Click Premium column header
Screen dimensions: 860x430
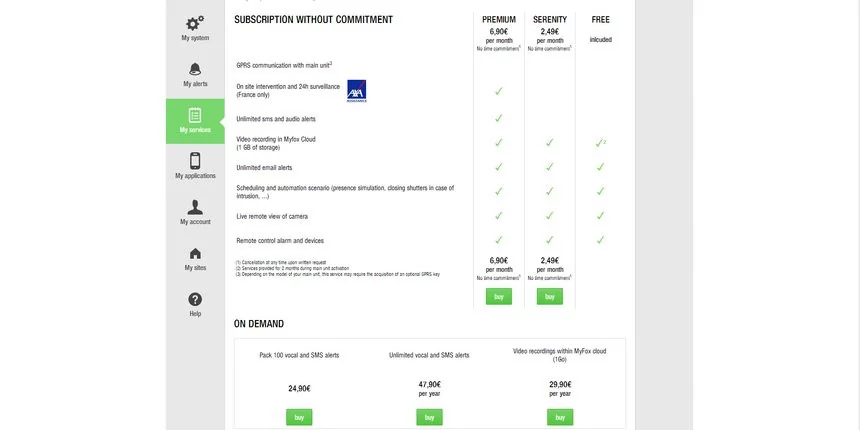pos(499,20)
